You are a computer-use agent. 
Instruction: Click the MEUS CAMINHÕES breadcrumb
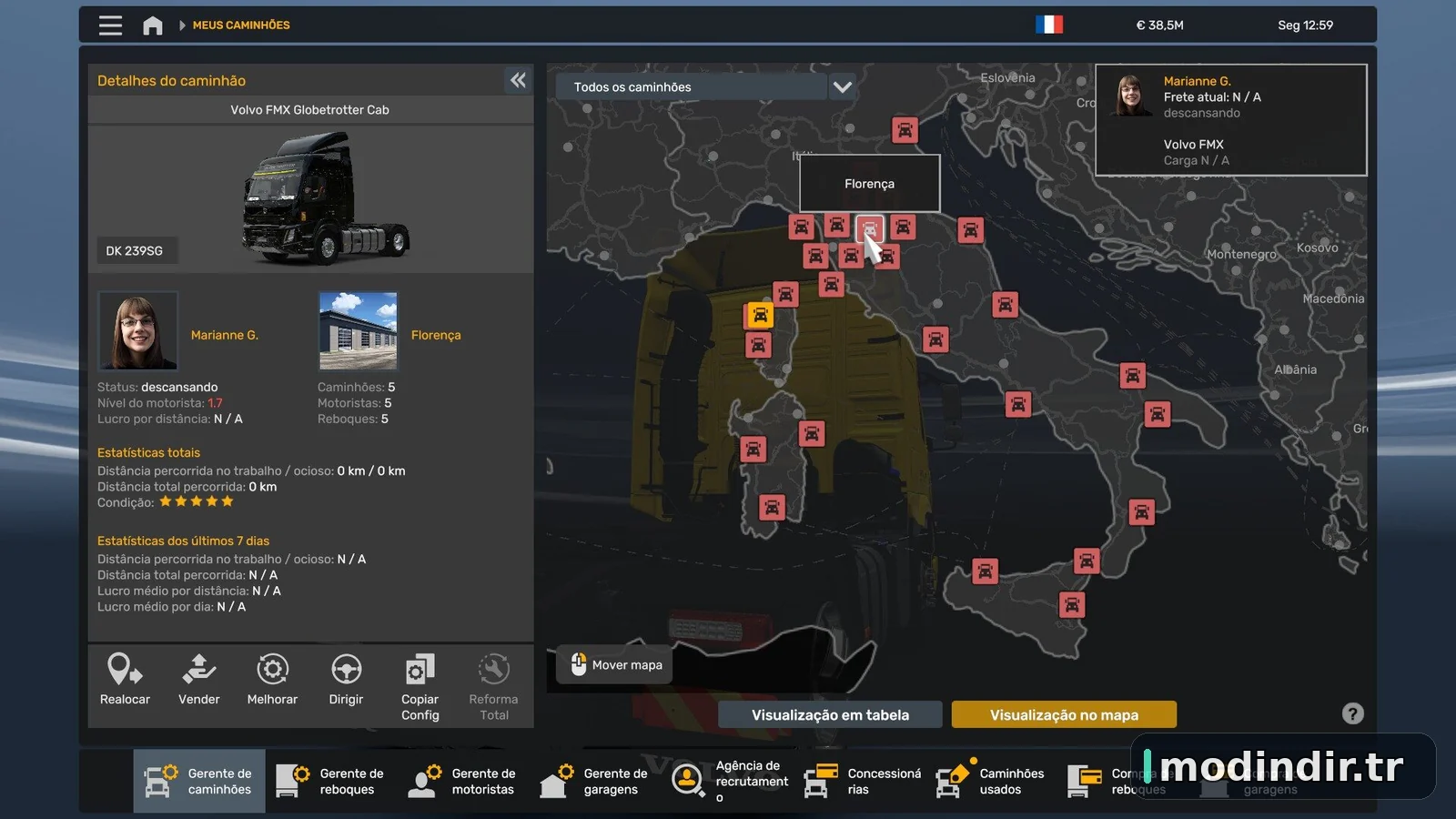pos(241,25)
